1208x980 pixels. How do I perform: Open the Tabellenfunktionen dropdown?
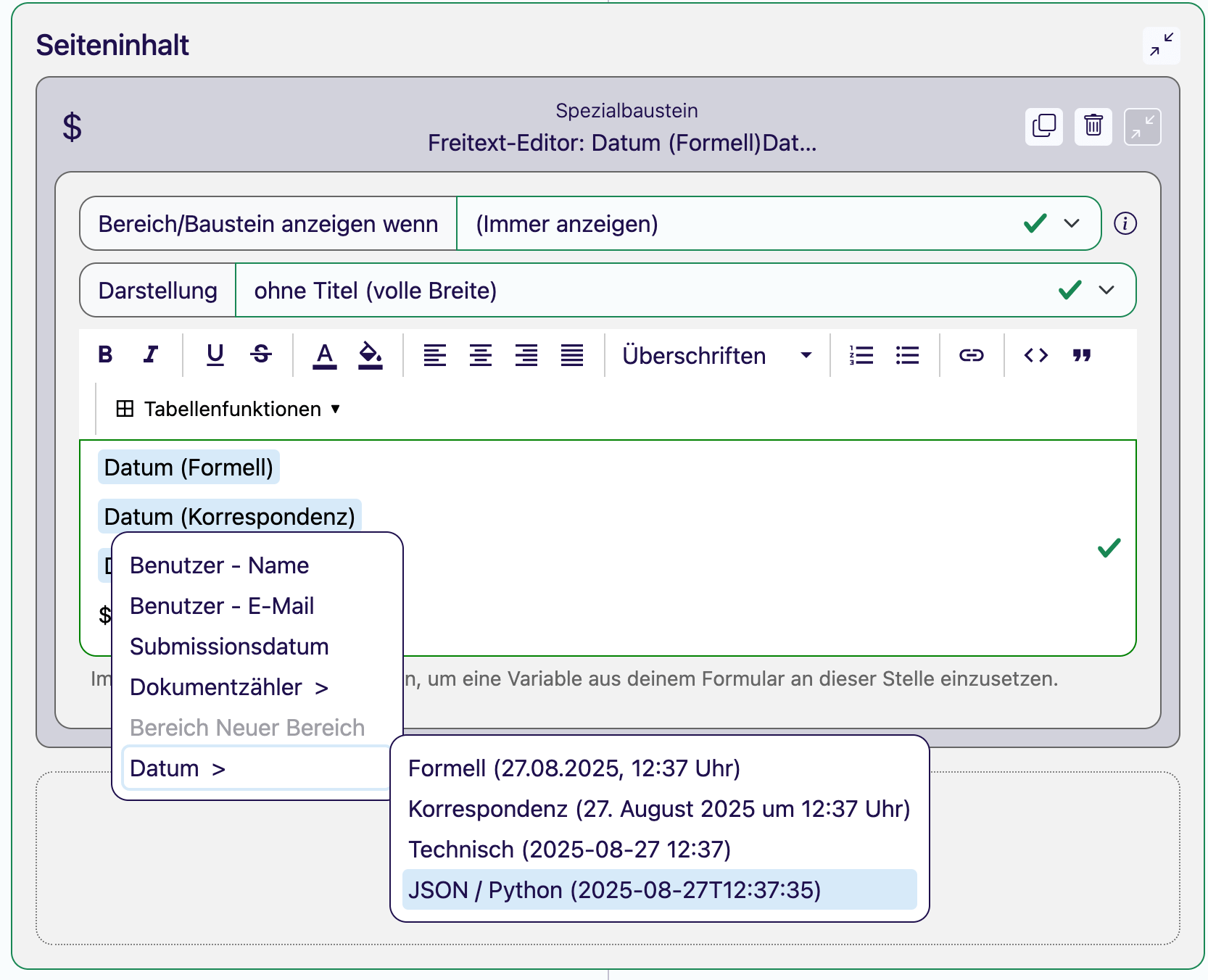click(228, 409)
